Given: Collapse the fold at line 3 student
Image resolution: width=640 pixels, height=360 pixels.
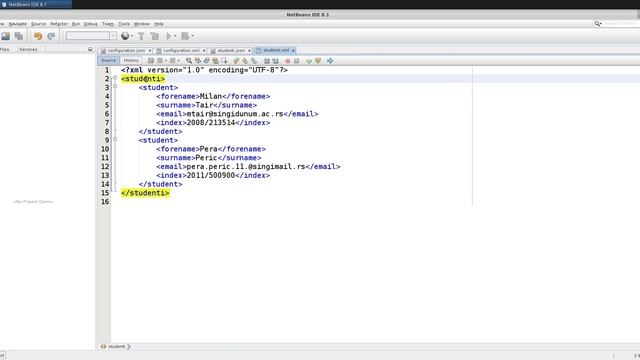Looking at the screenshot, I should (x=115, y=86).
